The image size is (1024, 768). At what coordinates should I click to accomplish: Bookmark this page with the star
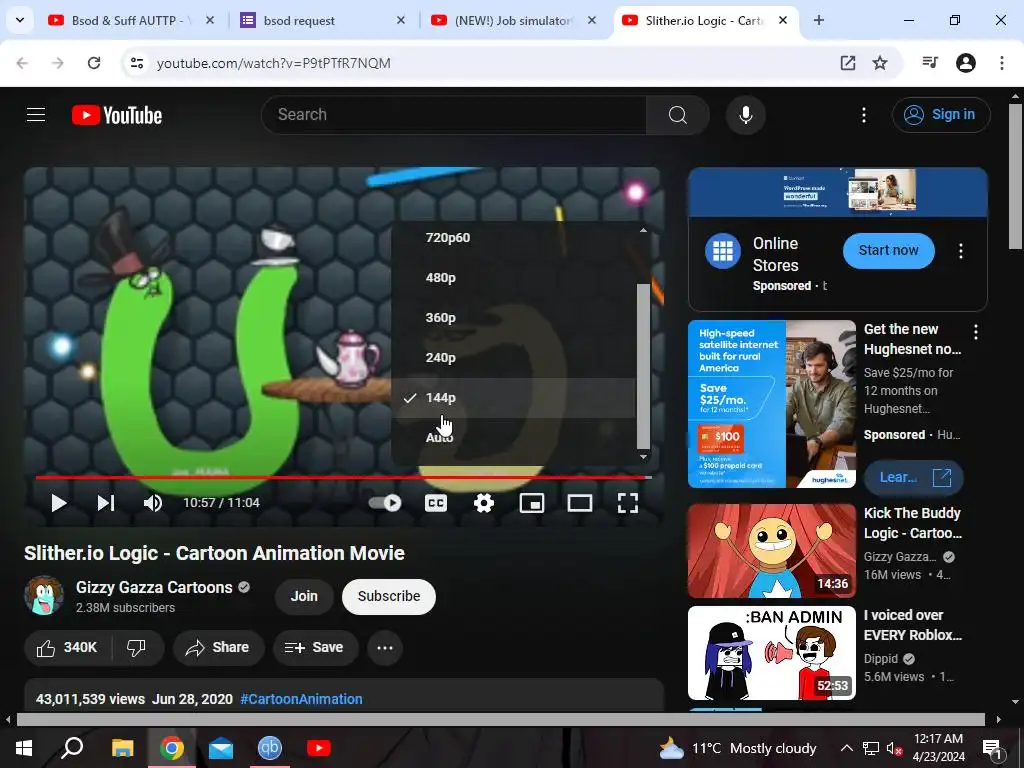click(880, 63)
